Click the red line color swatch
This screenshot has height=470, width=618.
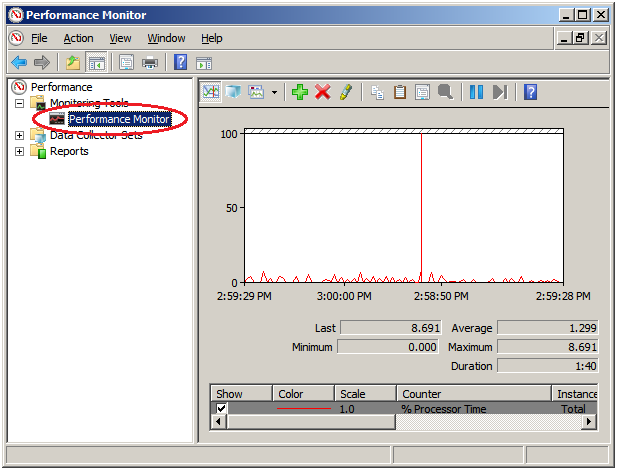click(303, 409)
